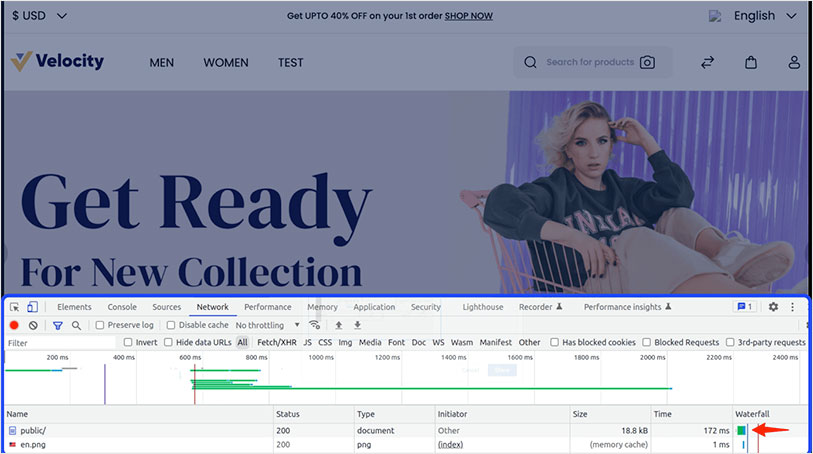Enable the Preserve log checkbox
813x454 pixels.
coord(100,325)
